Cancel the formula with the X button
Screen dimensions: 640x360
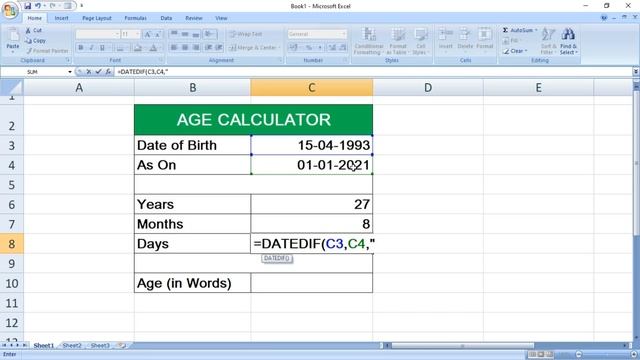click(x=89, y=71)
